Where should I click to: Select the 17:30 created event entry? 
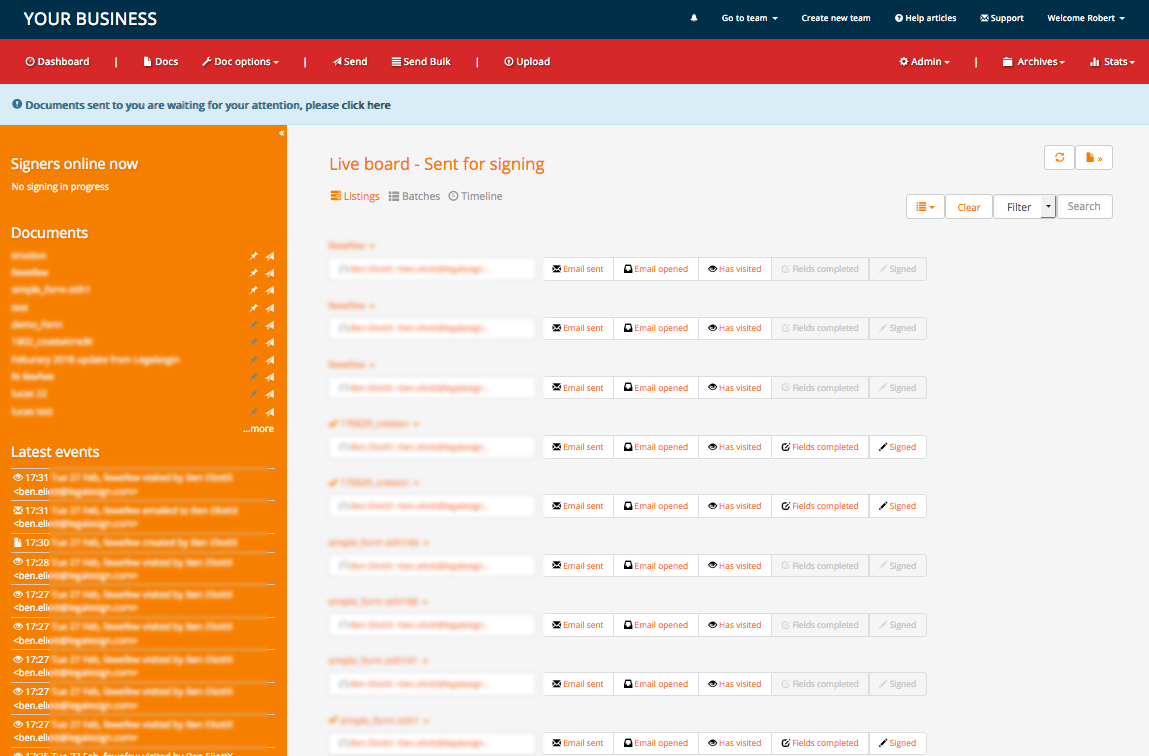[143, 543]
